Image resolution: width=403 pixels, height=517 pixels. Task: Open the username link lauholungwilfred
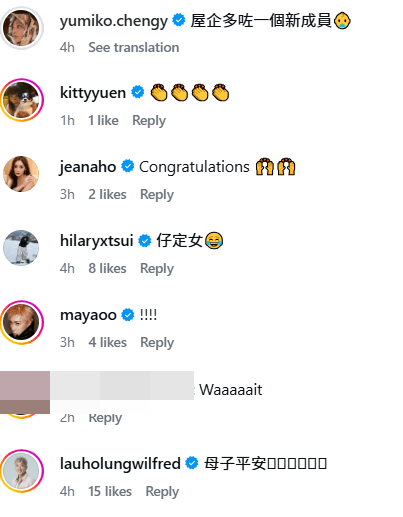(120, 463)
